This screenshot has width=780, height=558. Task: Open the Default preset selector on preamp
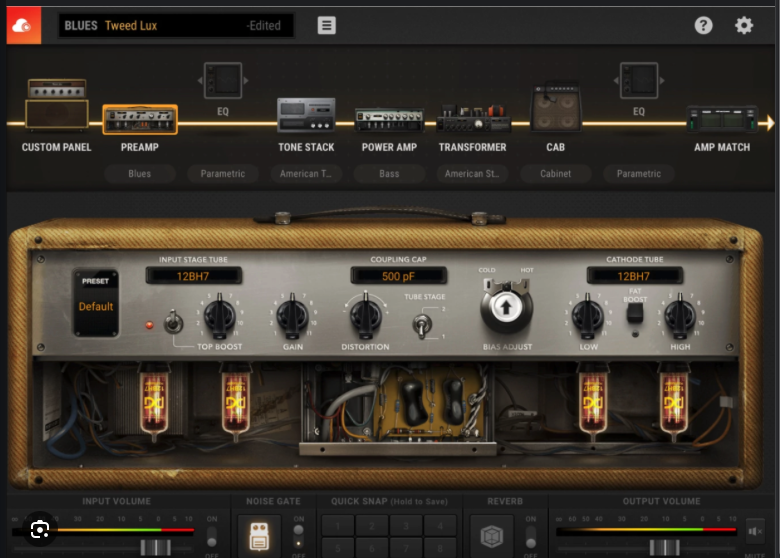(x=96, y=302)
